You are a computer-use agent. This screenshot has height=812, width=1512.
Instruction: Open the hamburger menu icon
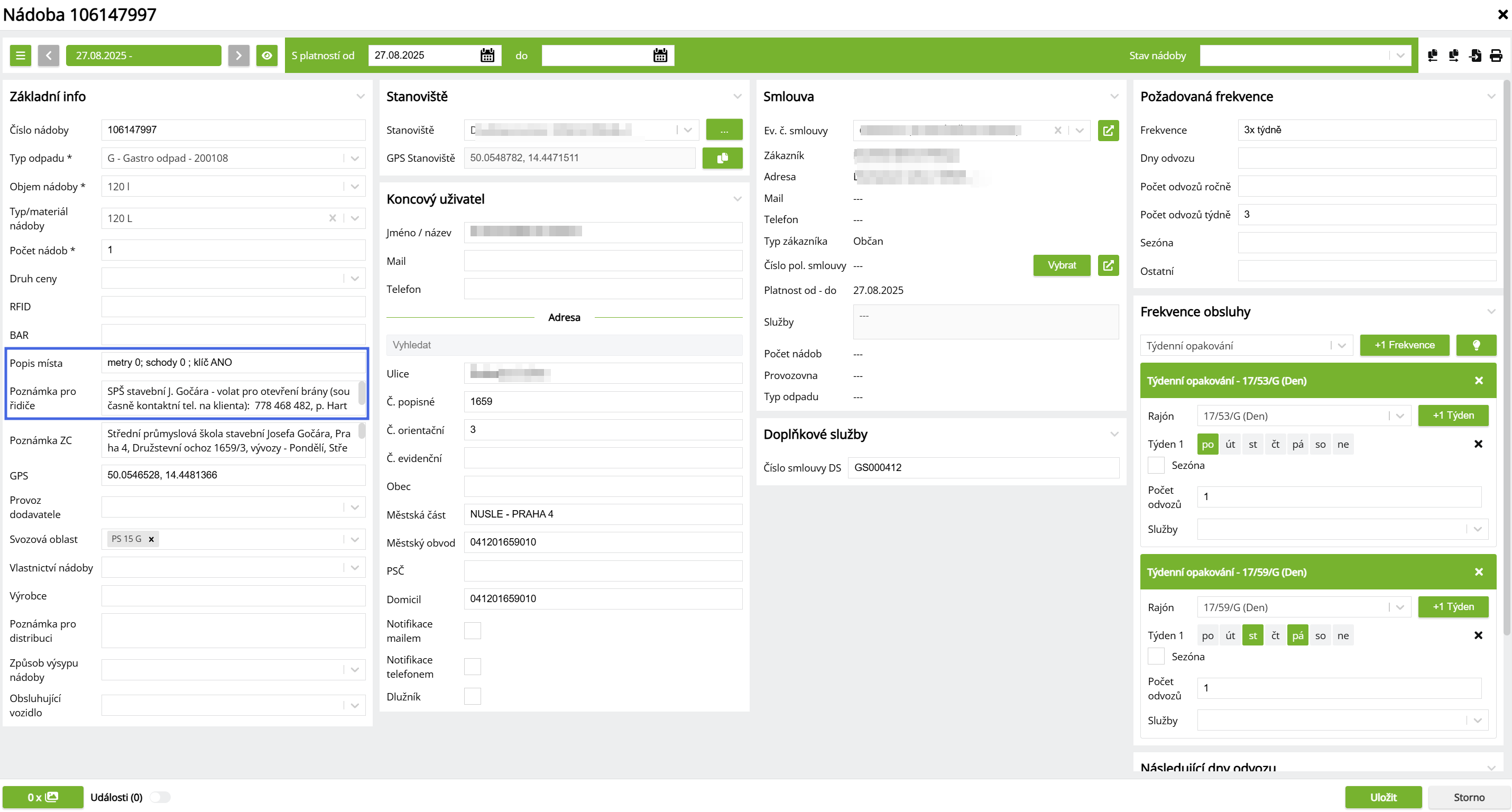click(21, 56)
